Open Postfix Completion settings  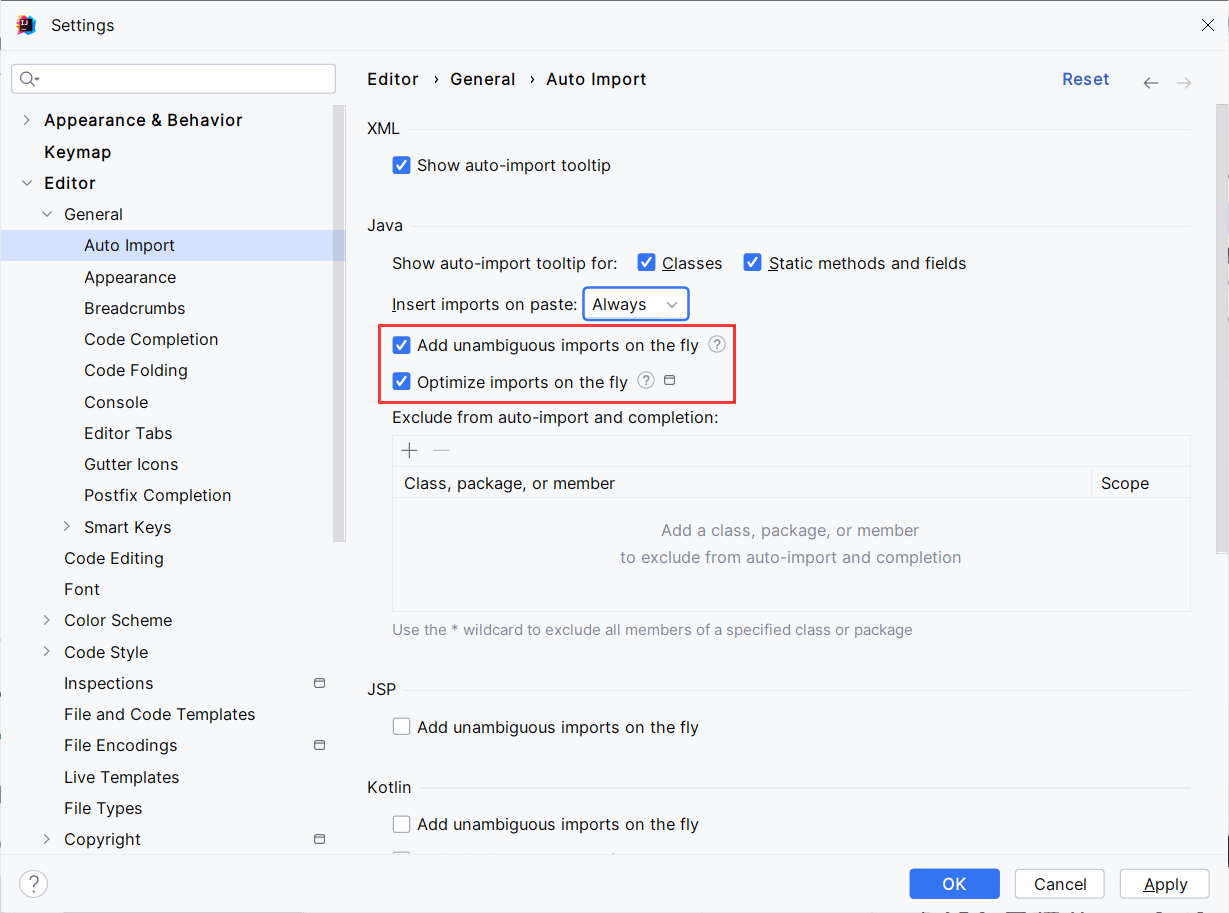point(158,495)
